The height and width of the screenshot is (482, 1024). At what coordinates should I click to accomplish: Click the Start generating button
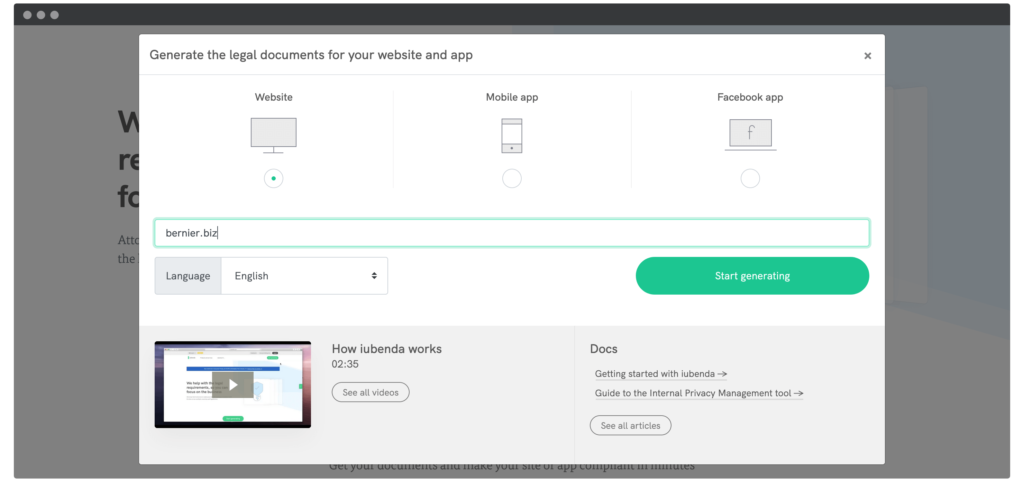752,276
